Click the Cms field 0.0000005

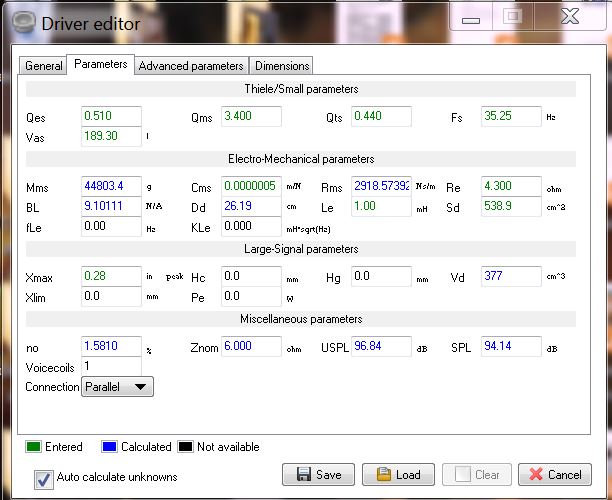251,186
